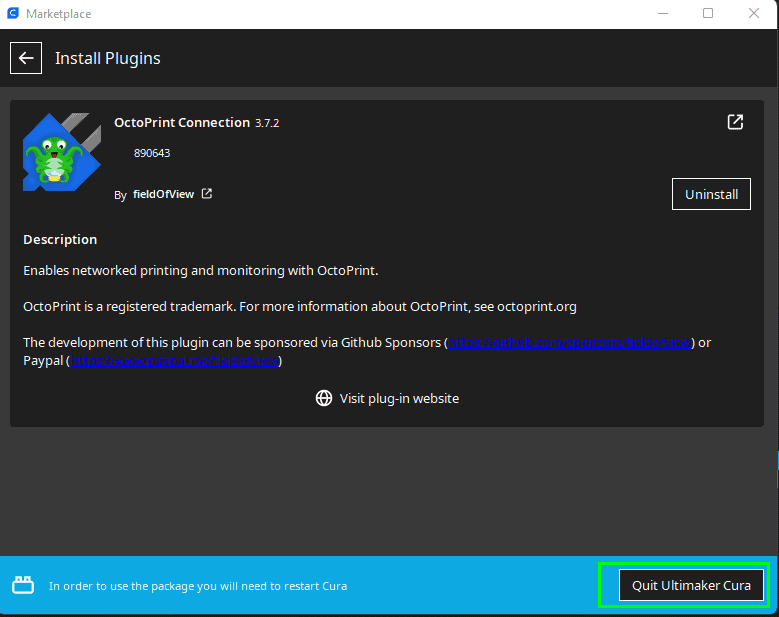This screenshot has width=779, height=617.
Task: Click "Enables networked printing and monitoring" text
Action: (201, 271)
